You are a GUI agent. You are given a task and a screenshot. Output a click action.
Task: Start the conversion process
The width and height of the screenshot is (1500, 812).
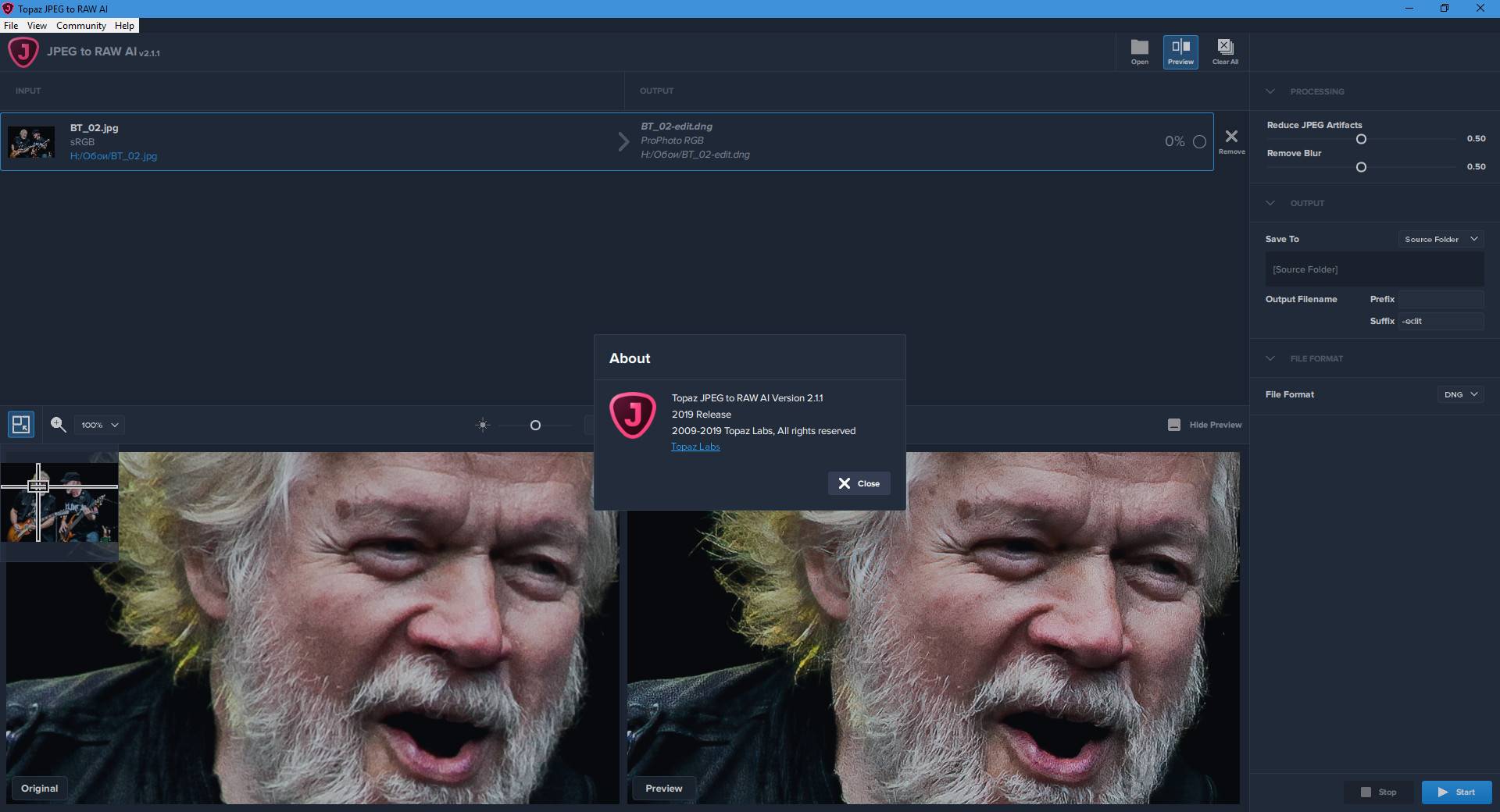tap(1456, 792)
